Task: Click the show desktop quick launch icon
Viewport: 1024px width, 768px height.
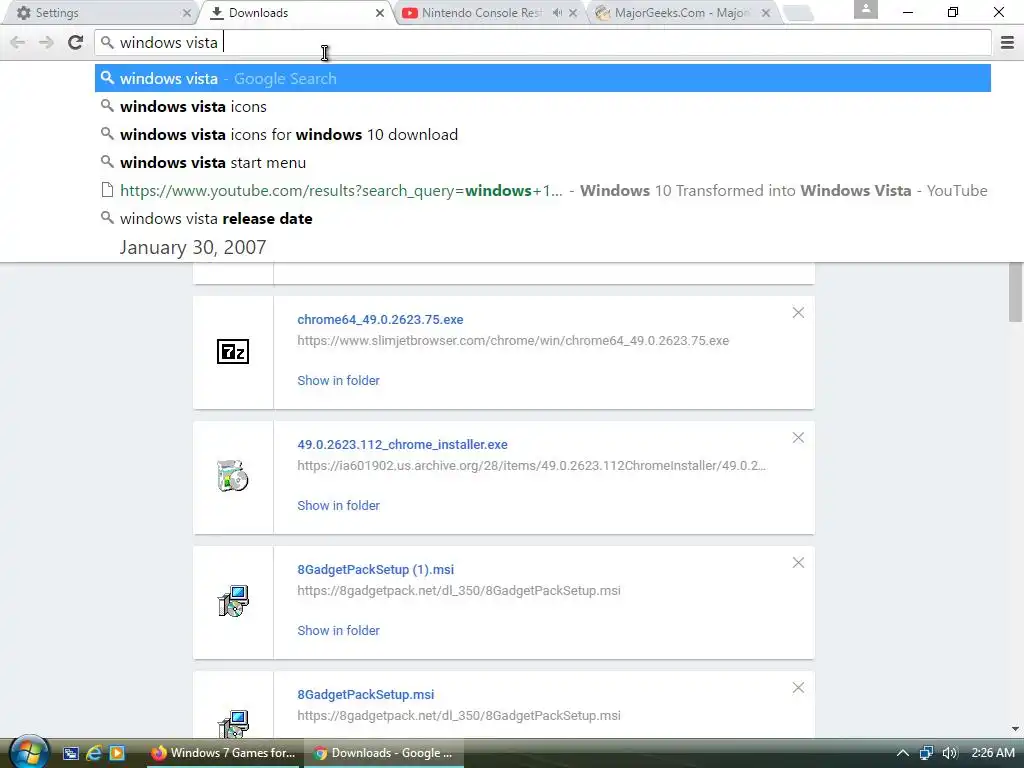Action: (x=71, y=753)
